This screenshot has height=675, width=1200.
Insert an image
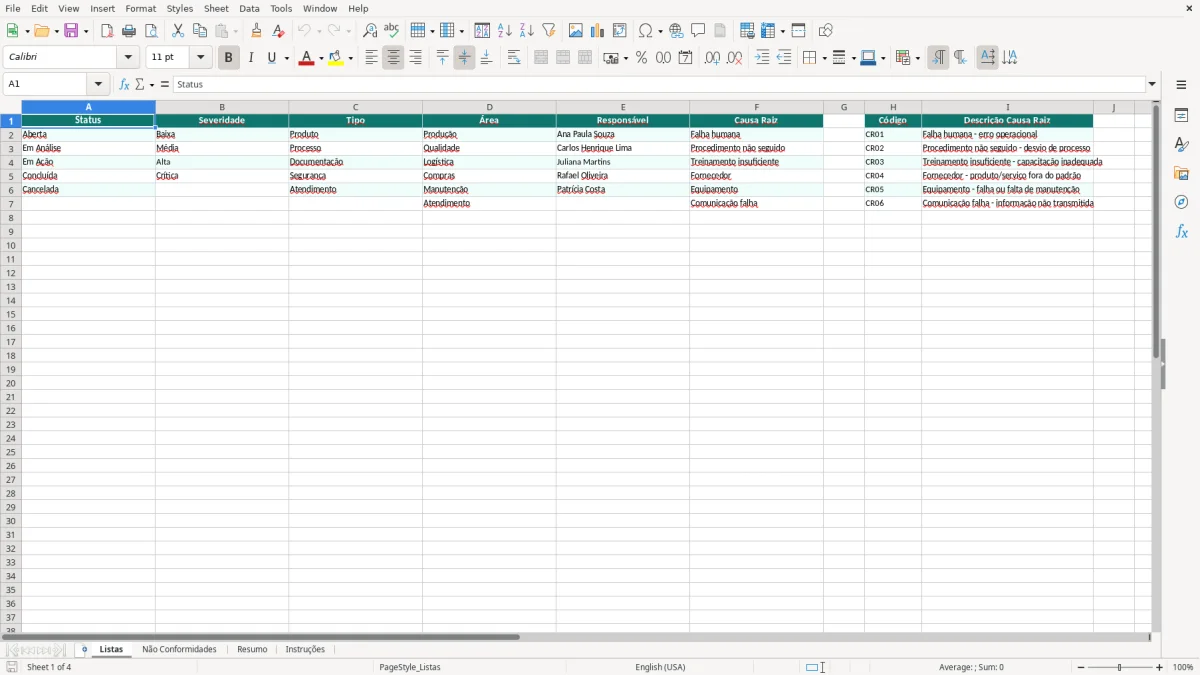tap(576, 31)
